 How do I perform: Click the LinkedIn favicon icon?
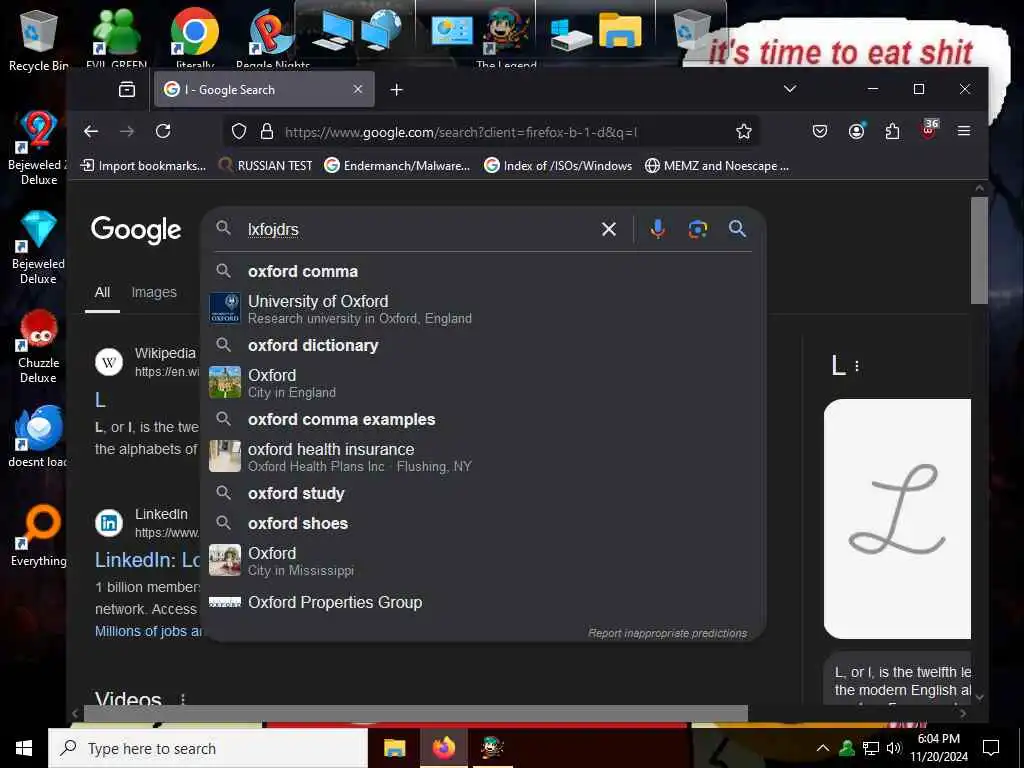click(x=109, y=523)
